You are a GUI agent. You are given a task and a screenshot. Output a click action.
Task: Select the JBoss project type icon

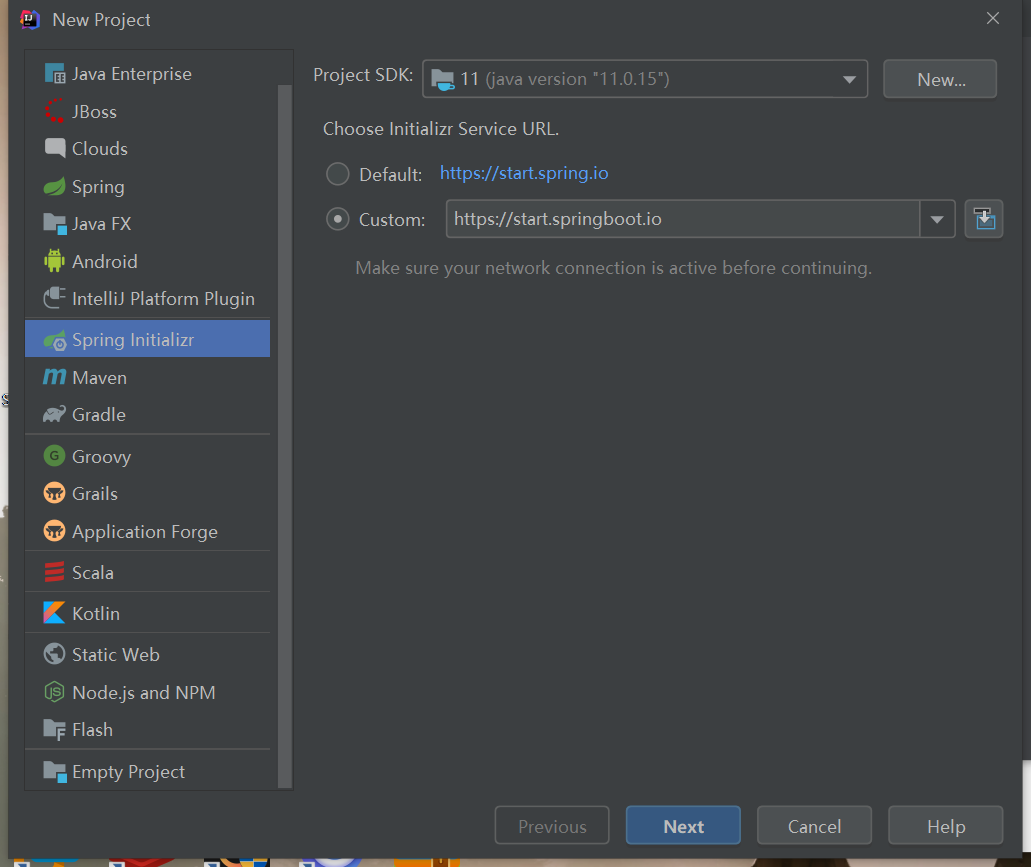(x=55, y=112)
